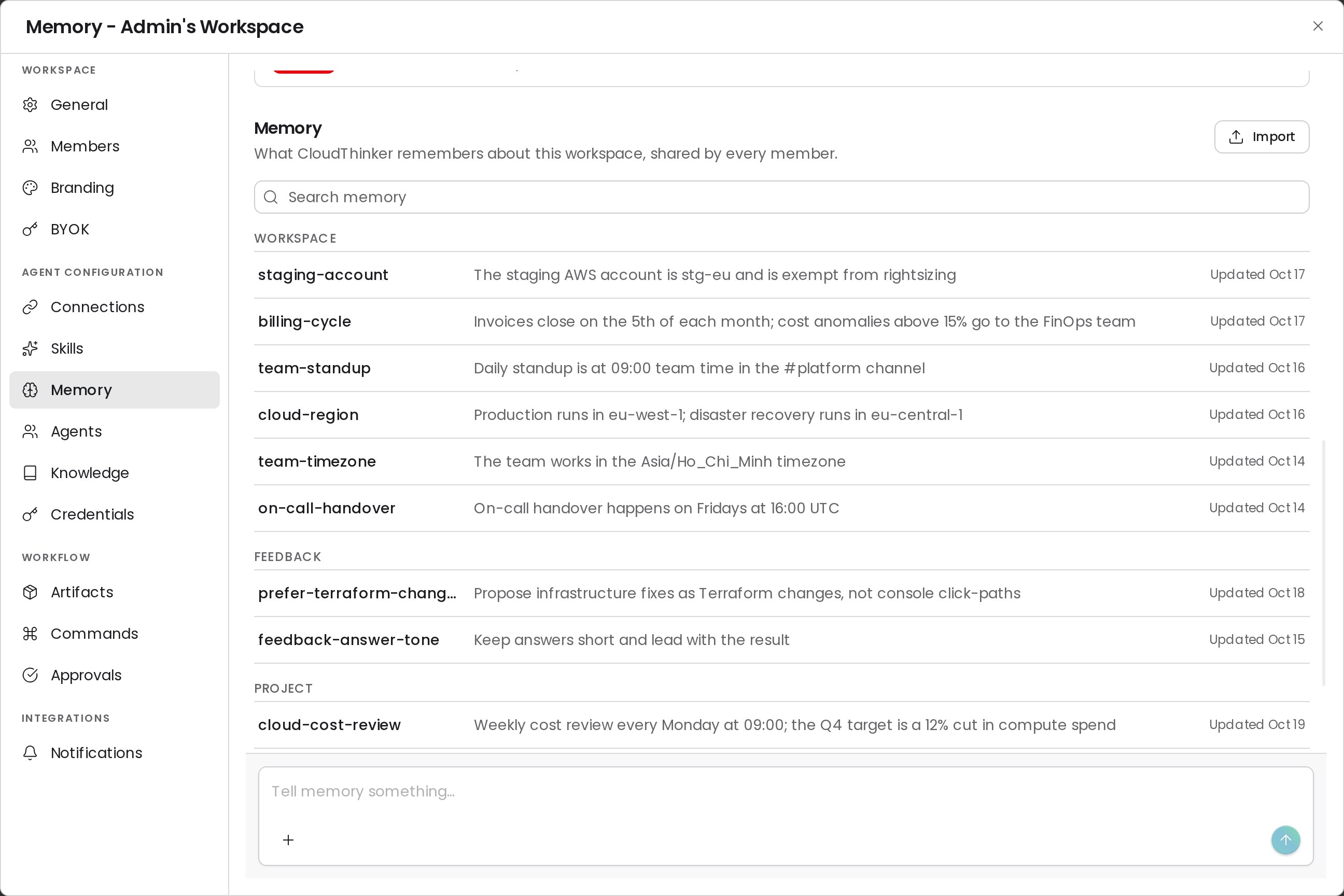Click the plus attachment icon in composer
This screenshot has width=1344, height=896.
289,840
